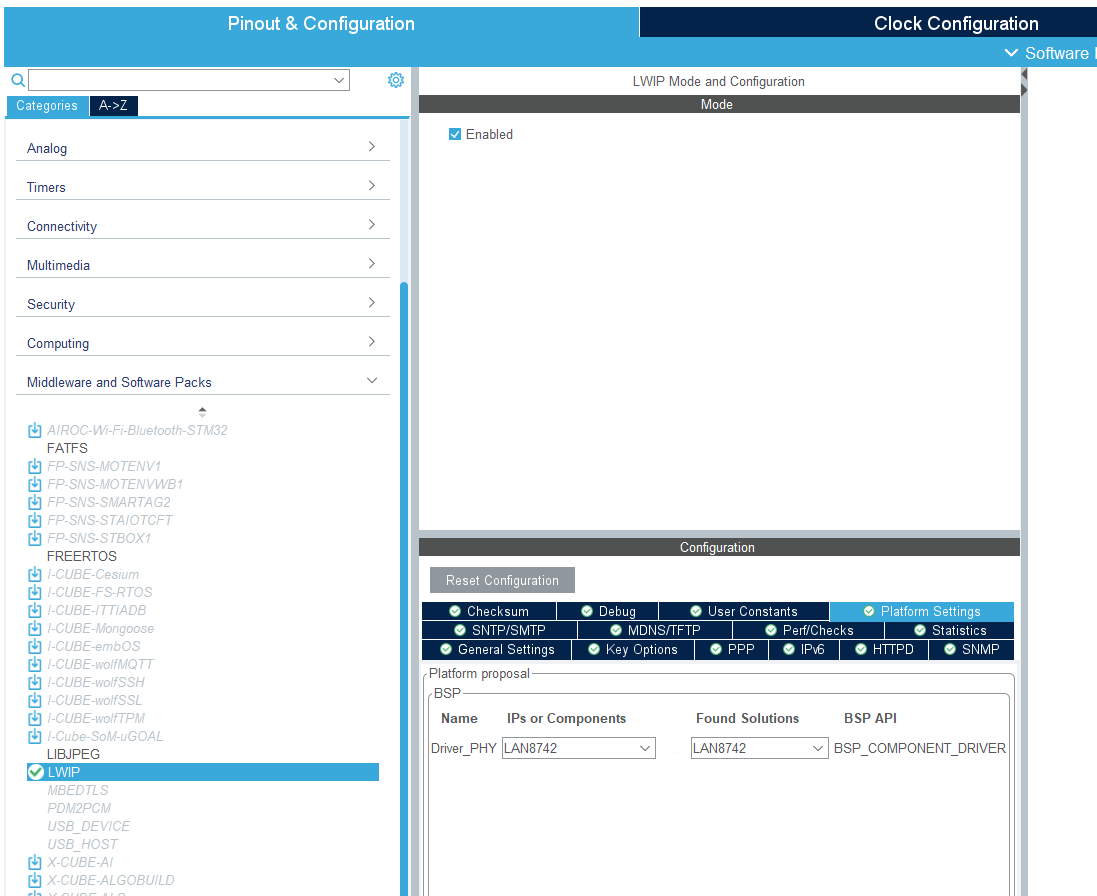The image size is (1097, 896).
Task: Click the Reset Configuration button
Action: 502,580
